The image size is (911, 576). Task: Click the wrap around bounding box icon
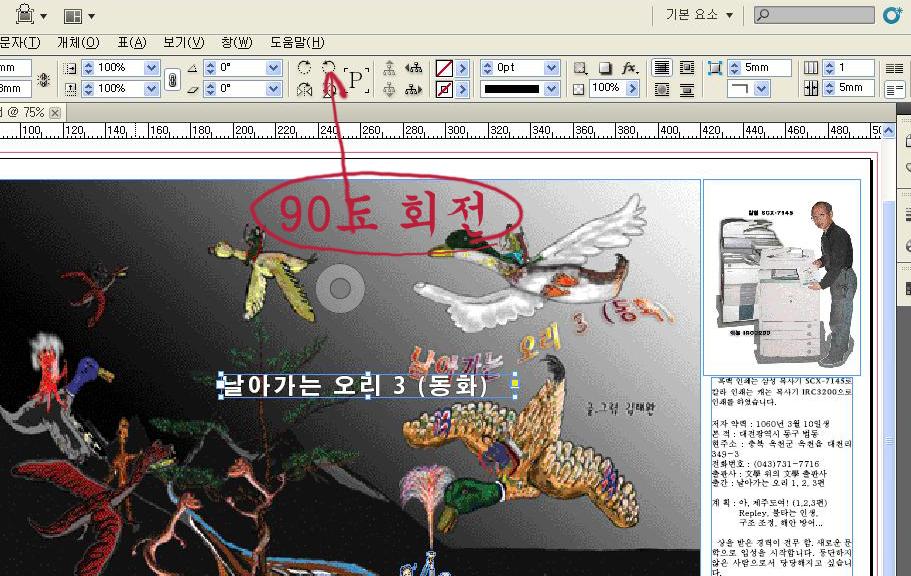686,68
